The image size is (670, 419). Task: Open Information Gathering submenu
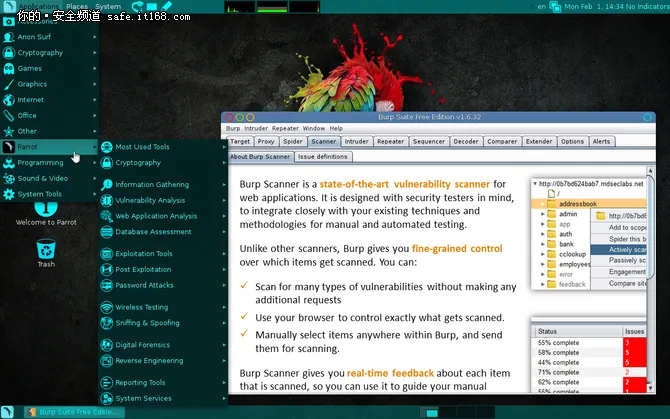[163, 185]
